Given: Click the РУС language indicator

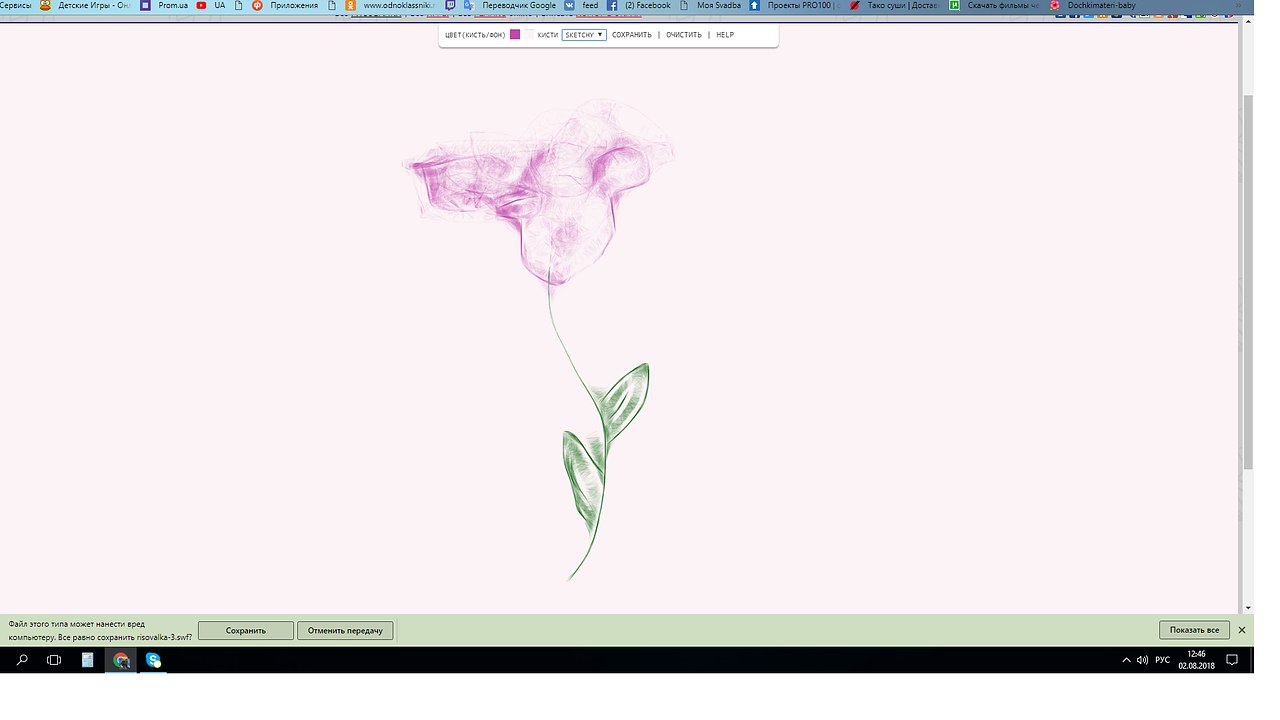Looking at the screenshot, I should [x=1162, y=660].
